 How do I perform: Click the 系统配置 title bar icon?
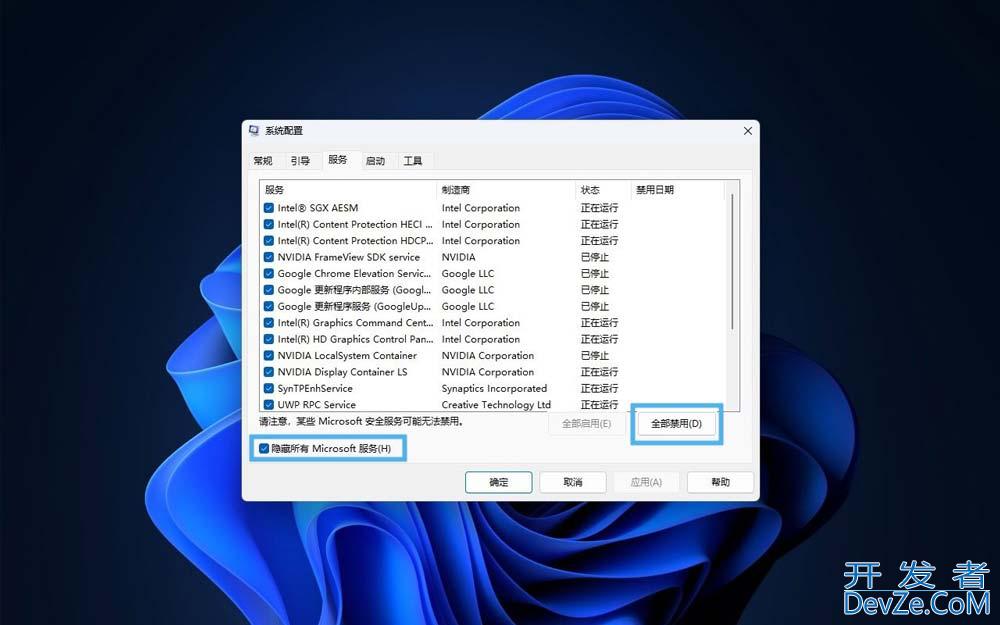tap(254, 131)
